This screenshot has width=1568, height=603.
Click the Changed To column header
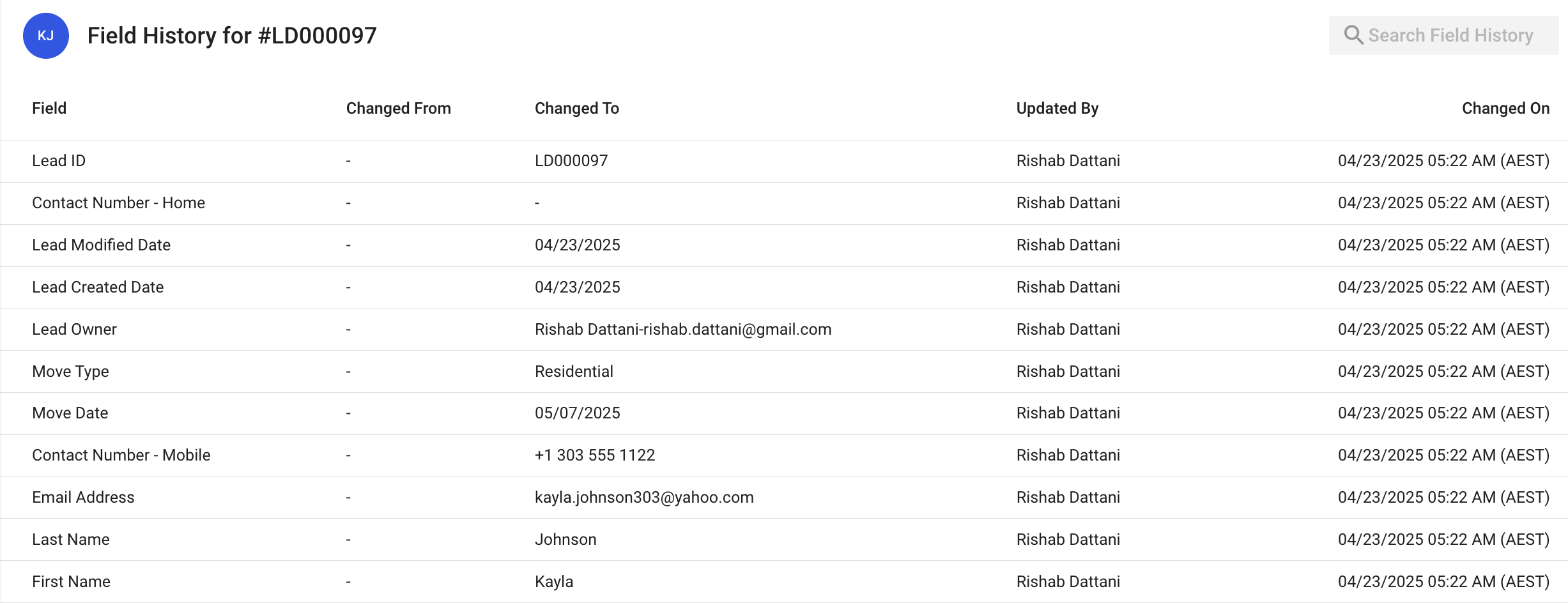click(x=576, y=109)
